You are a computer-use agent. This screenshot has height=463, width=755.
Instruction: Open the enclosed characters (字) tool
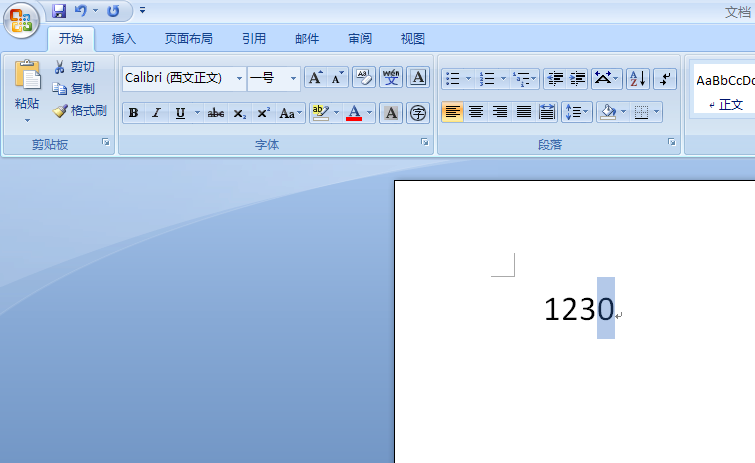(x=418, y=113)
